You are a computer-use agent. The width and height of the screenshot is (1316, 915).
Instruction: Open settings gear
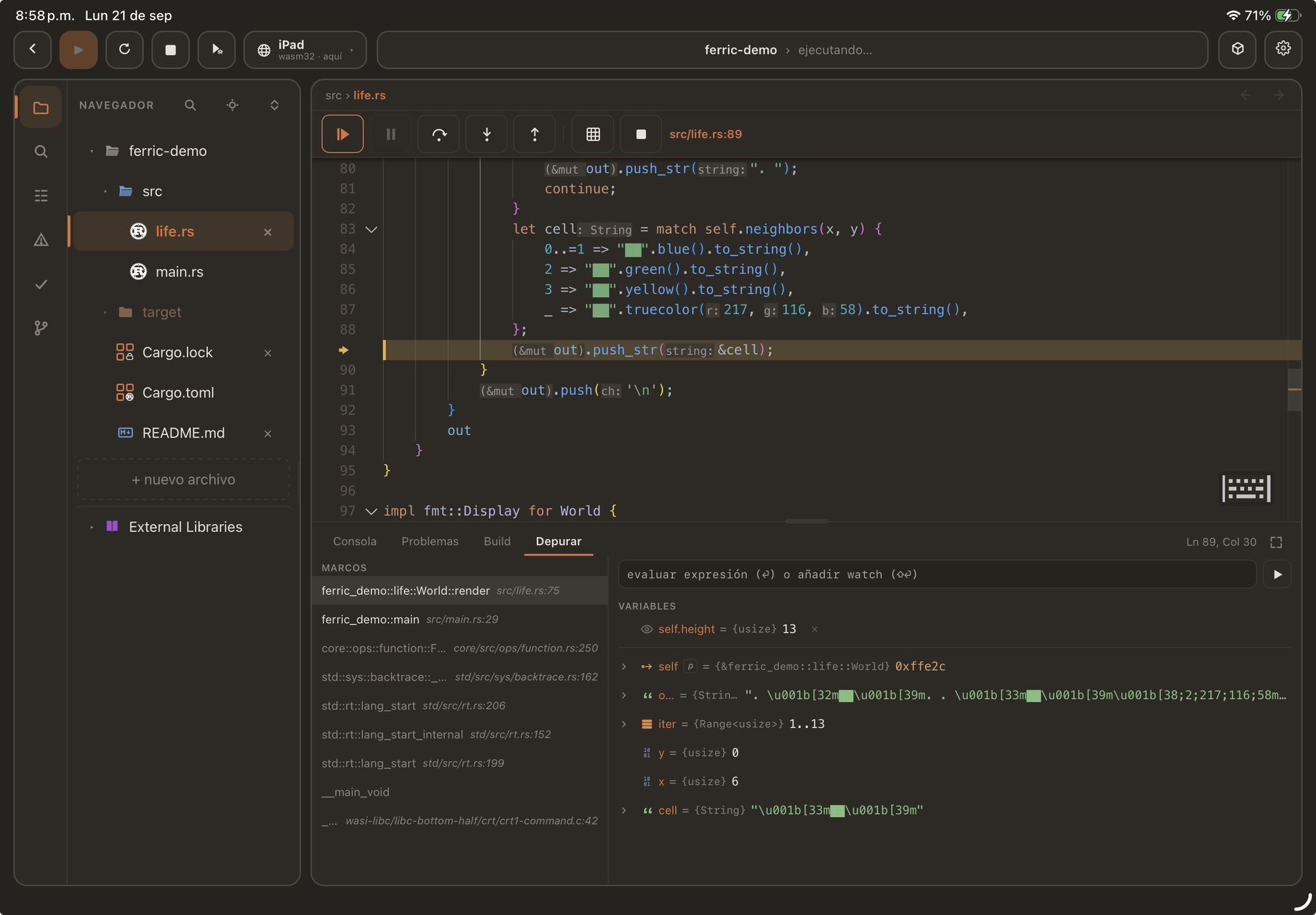tap(1283, 49)
